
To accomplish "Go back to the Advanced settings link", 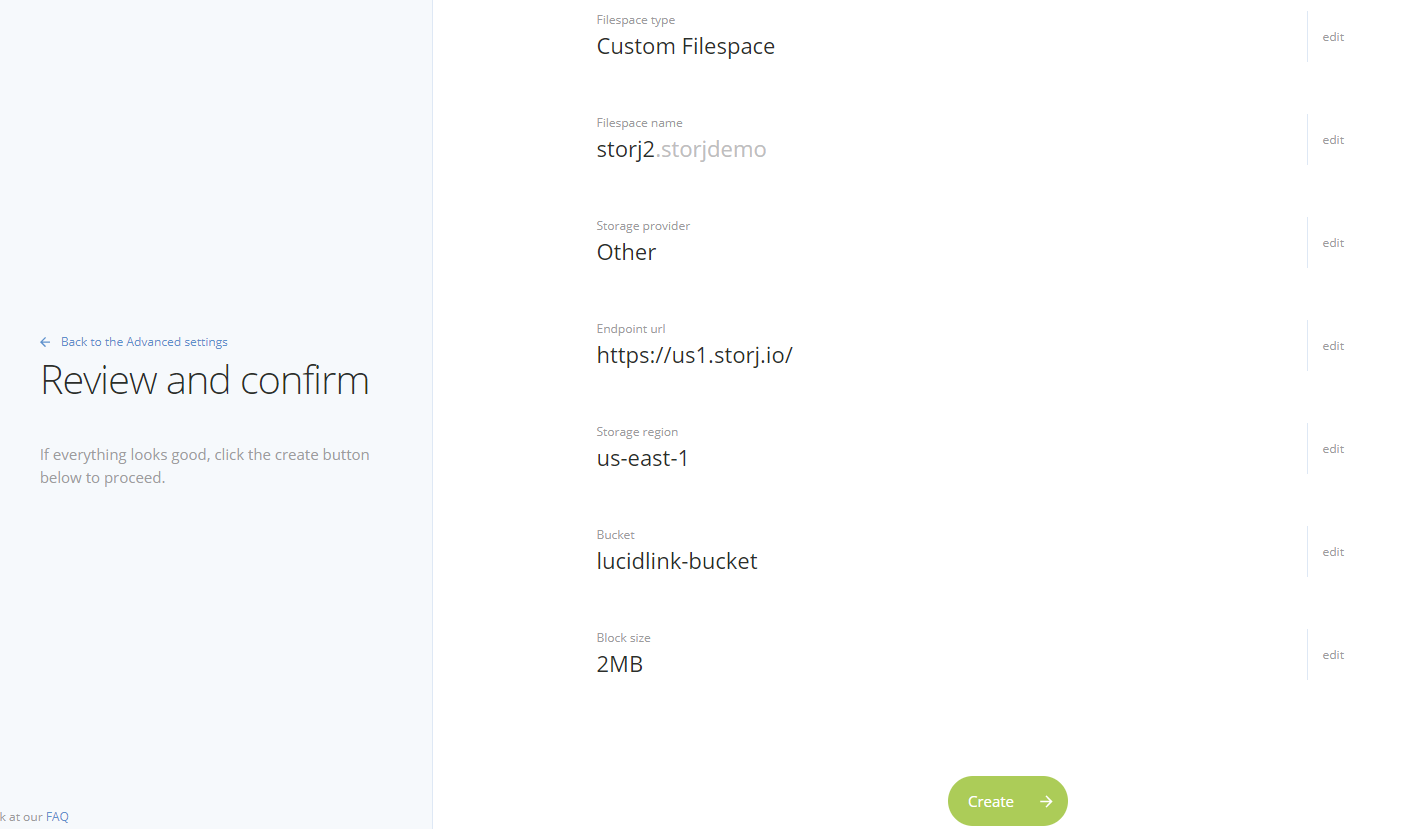I will tap(144, 342).
